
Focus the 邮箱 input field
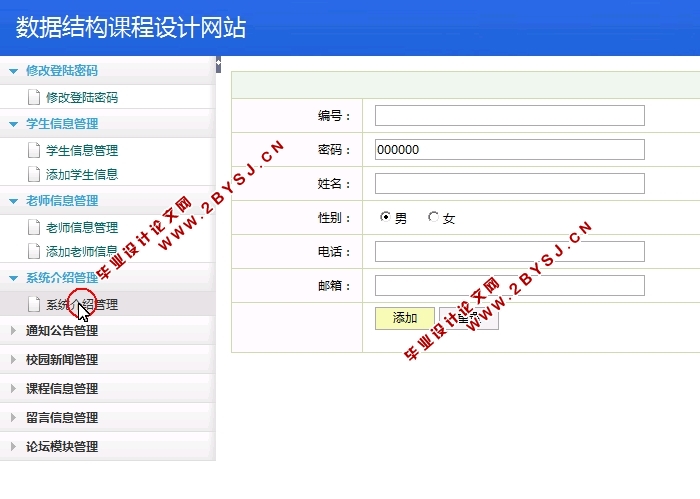pyautogui.click(x=510, y=286)
